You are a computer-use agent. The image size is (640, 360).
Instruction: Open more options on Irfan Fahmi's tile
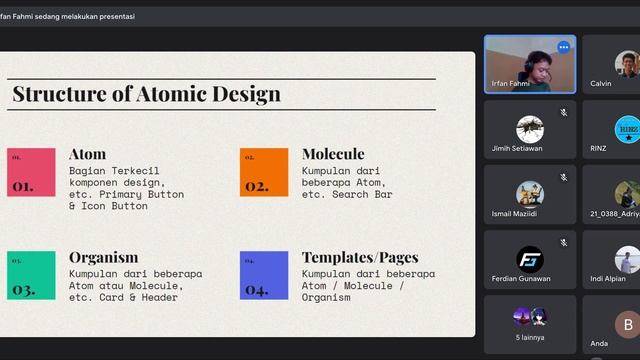564,47
